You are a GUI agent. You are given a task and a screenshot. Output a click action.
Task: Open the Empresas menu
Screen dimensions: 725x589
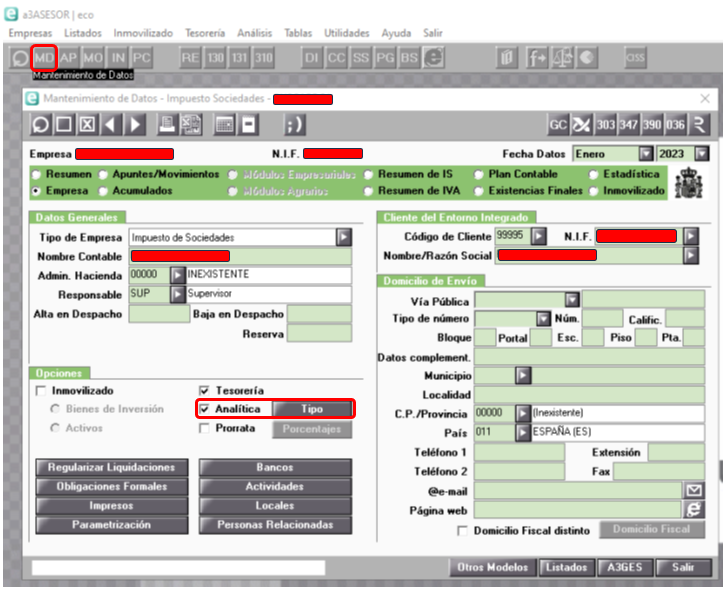[x=31, y=33]
